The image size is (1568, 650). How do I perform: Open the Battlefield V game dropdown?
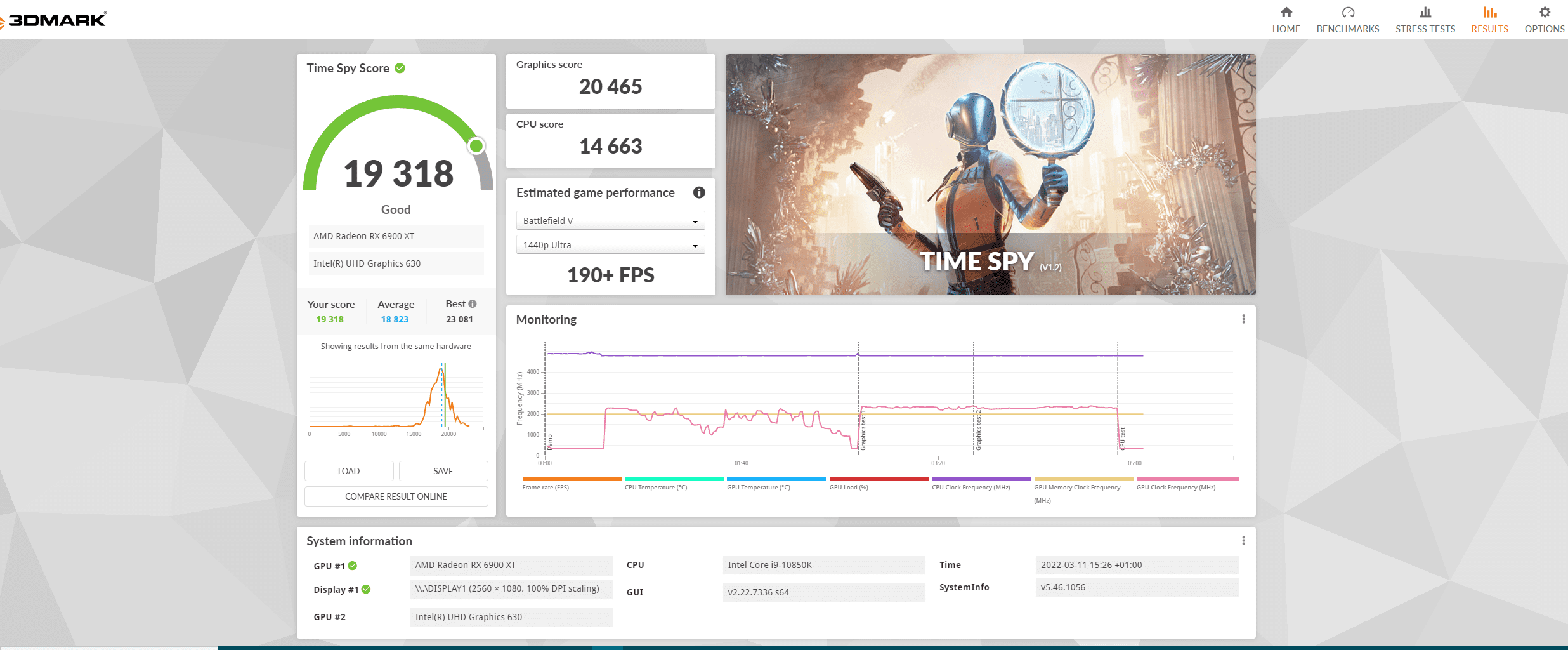(610, 221)
